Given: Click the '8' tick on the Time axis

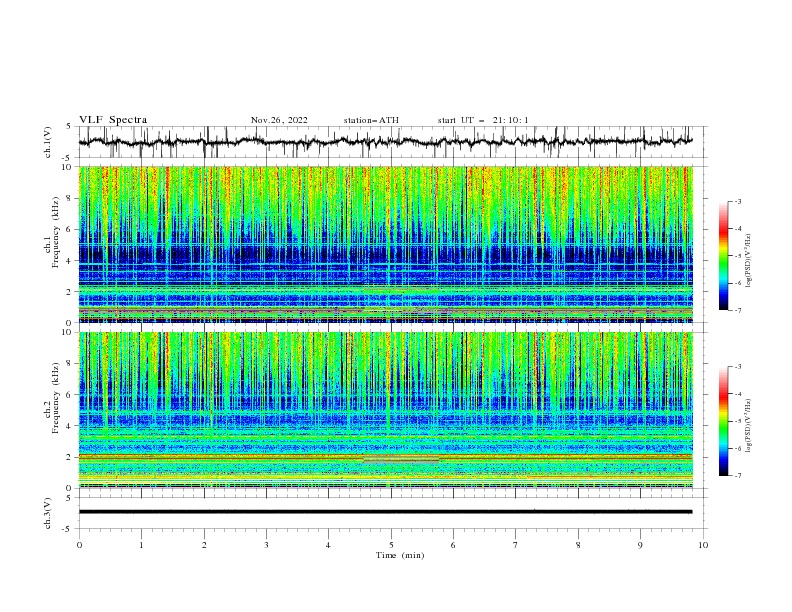Looking at the screenshot, I should (x=578, y=545).
